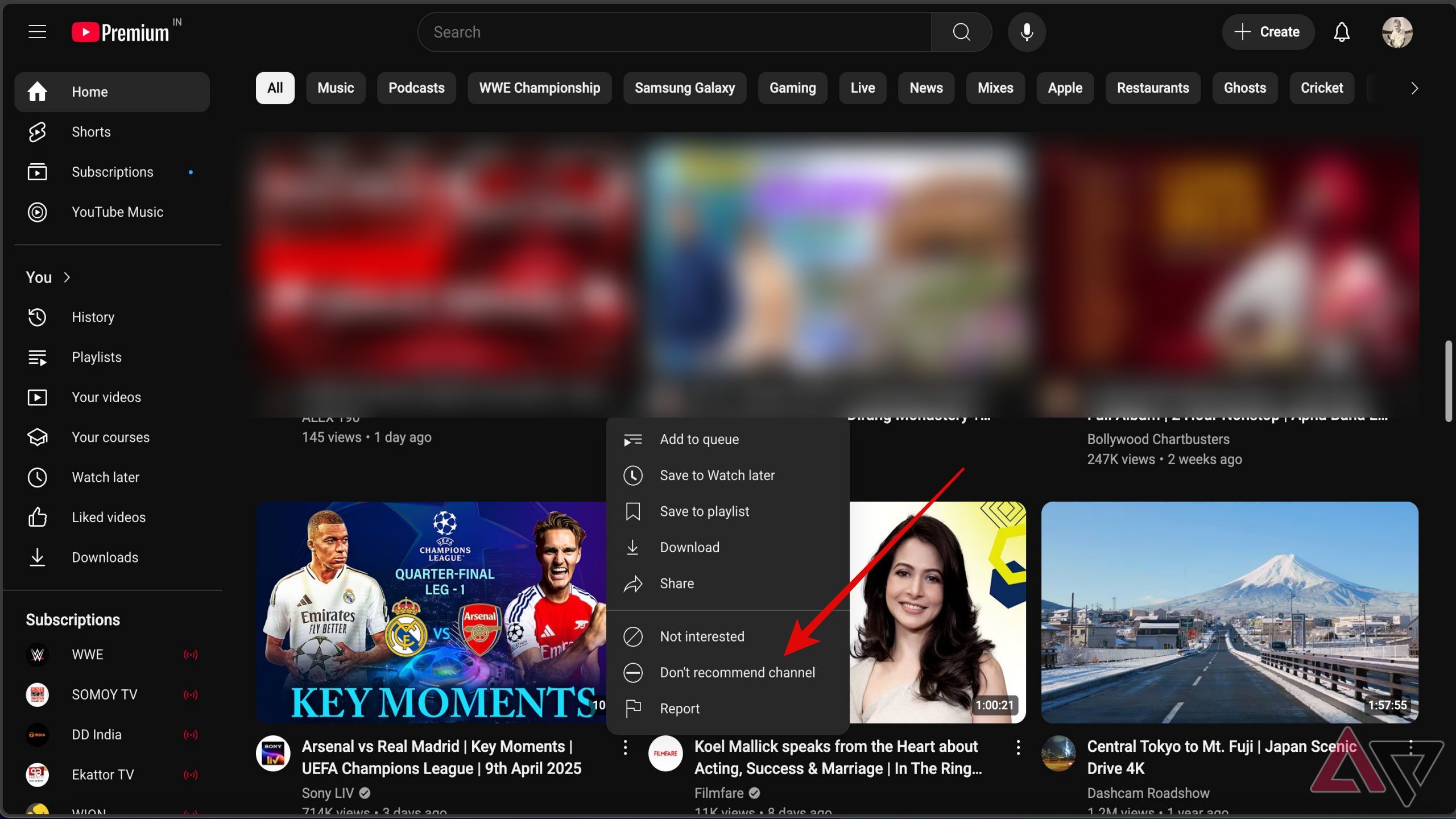Select Add to queue
The height and width of the screenshot is (819, 1456).
coord(727,439)
